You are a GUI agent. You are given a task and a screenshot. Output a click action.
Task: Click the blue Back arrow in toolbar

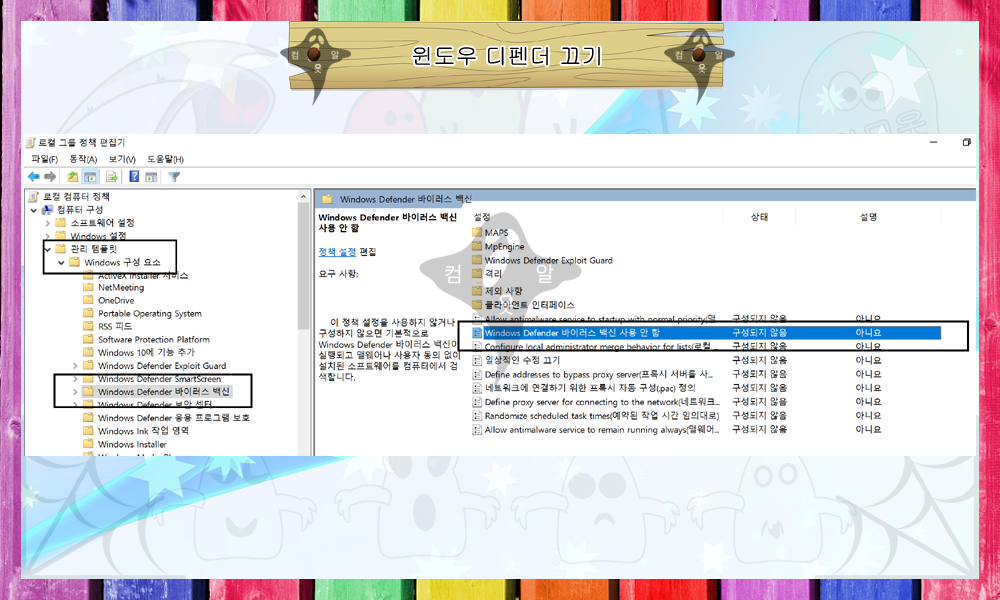tap(33, 177)
